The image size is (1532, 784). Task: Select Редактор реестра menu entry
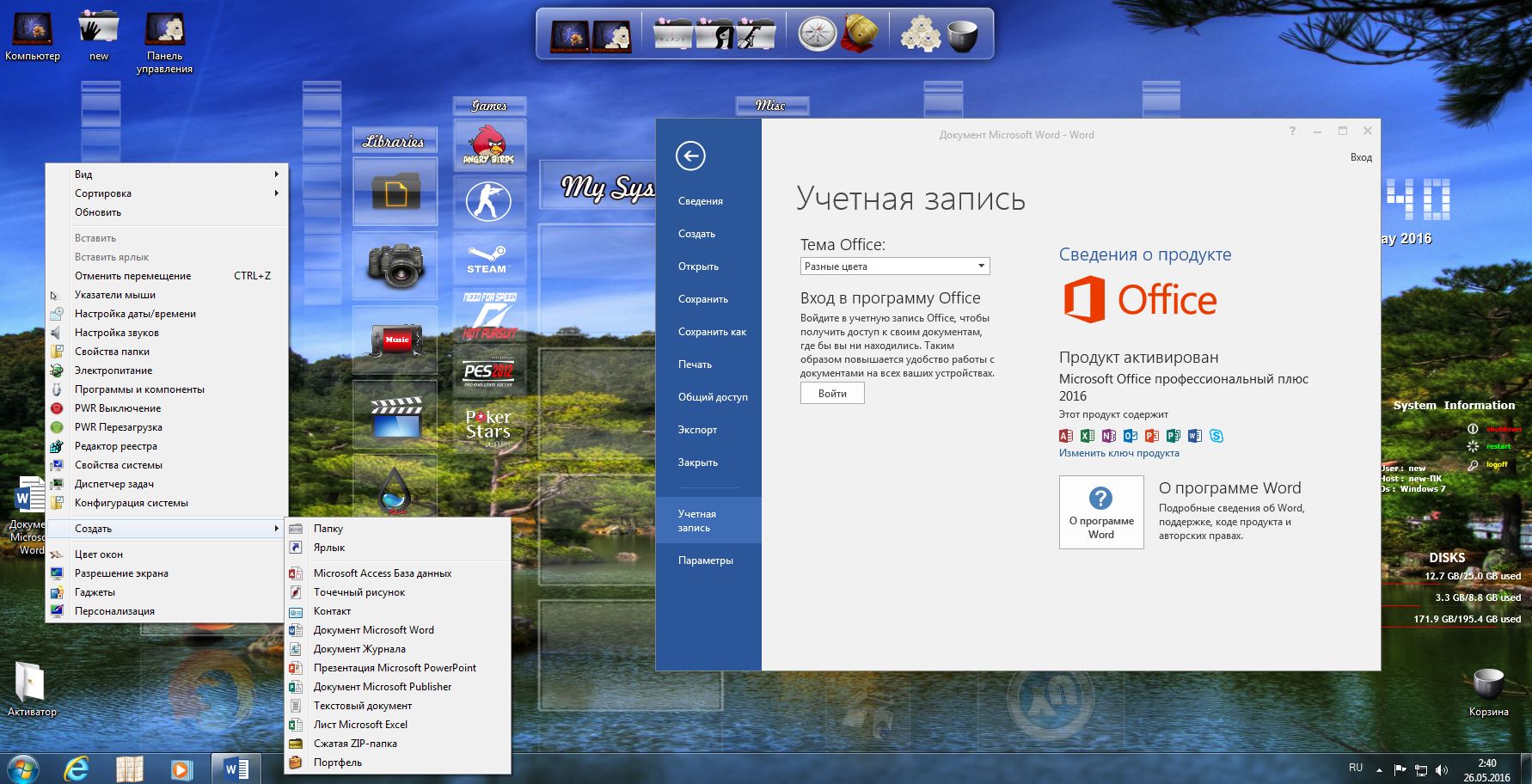pyautogui.click(x=168, y=446)
